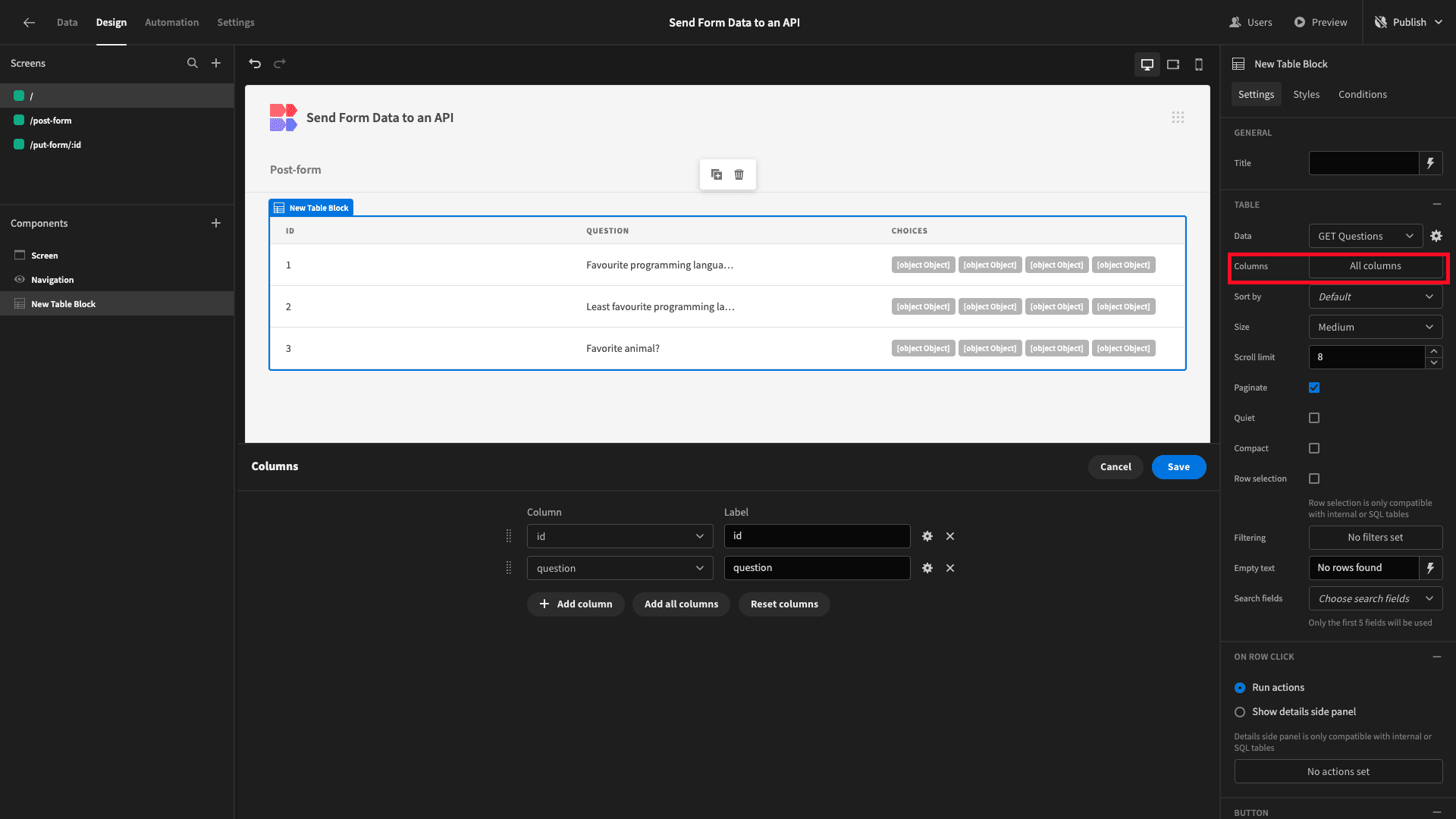This screenshot has width=1456, height=819.
Task: Open gear settings for id column
Action: (x=927, y=536)
